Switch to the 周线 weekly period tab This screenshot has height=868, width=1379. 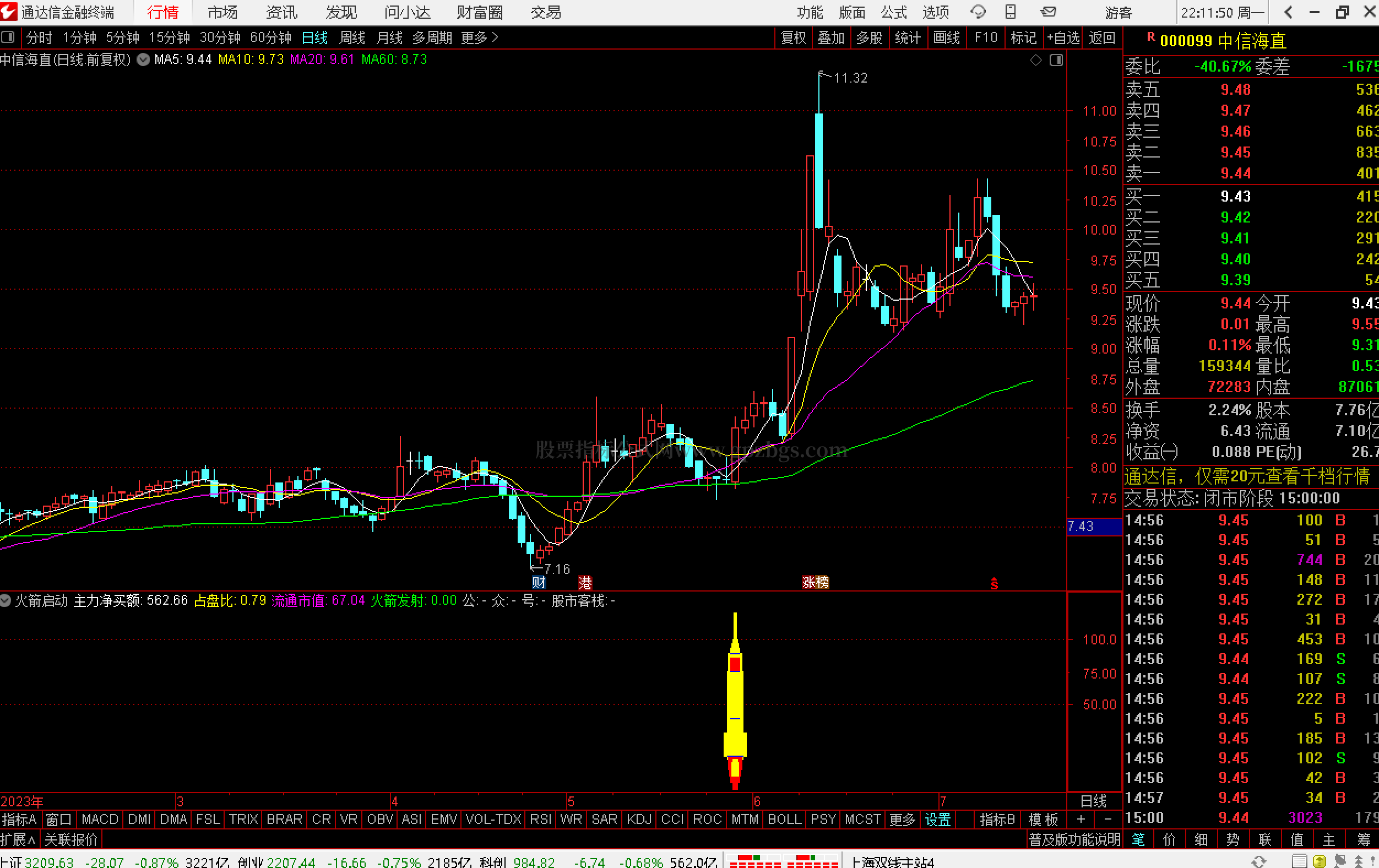click(351, 38)
